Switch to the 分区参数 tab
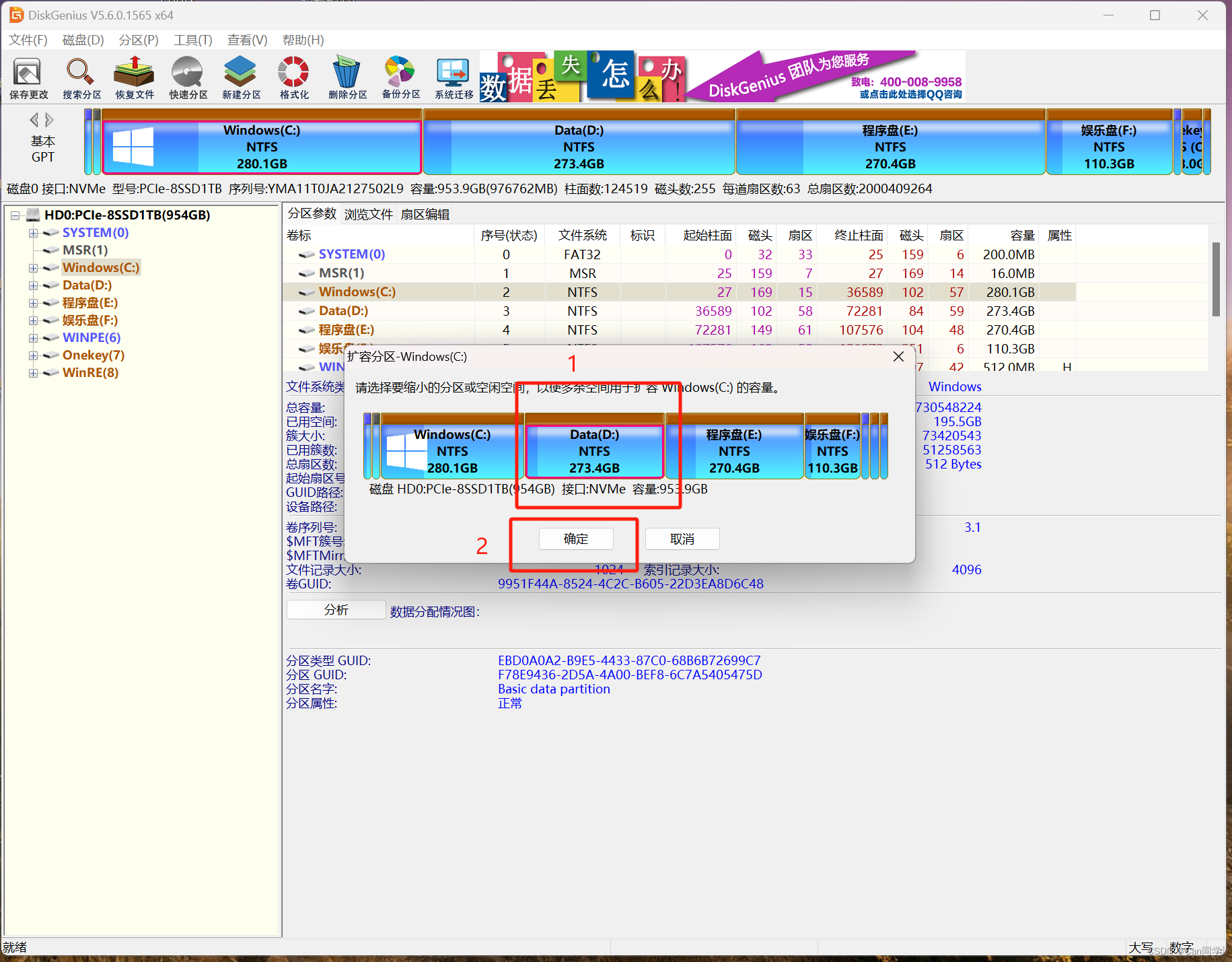Viewport: 1232px width, 962px height. (312, 214)
